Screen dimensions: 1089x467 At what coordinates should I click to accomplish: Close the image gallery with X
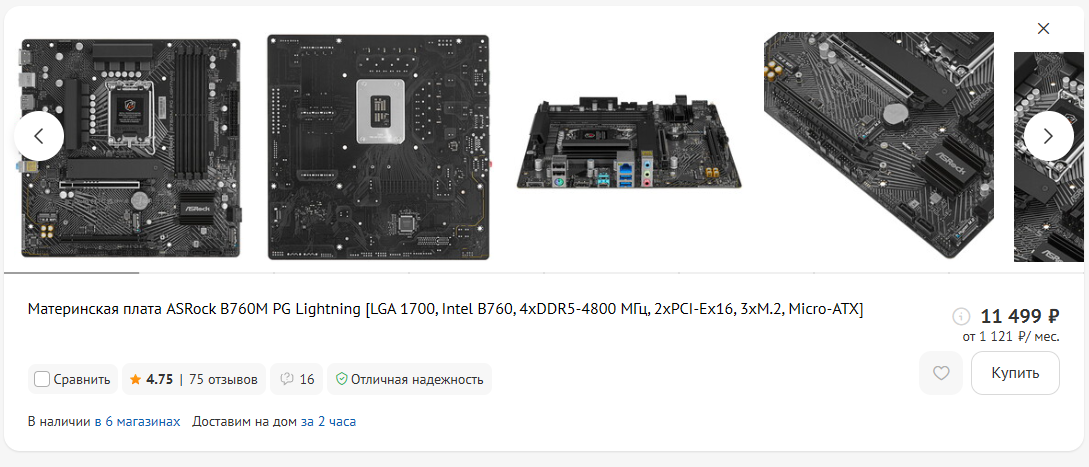(1043, 28)
